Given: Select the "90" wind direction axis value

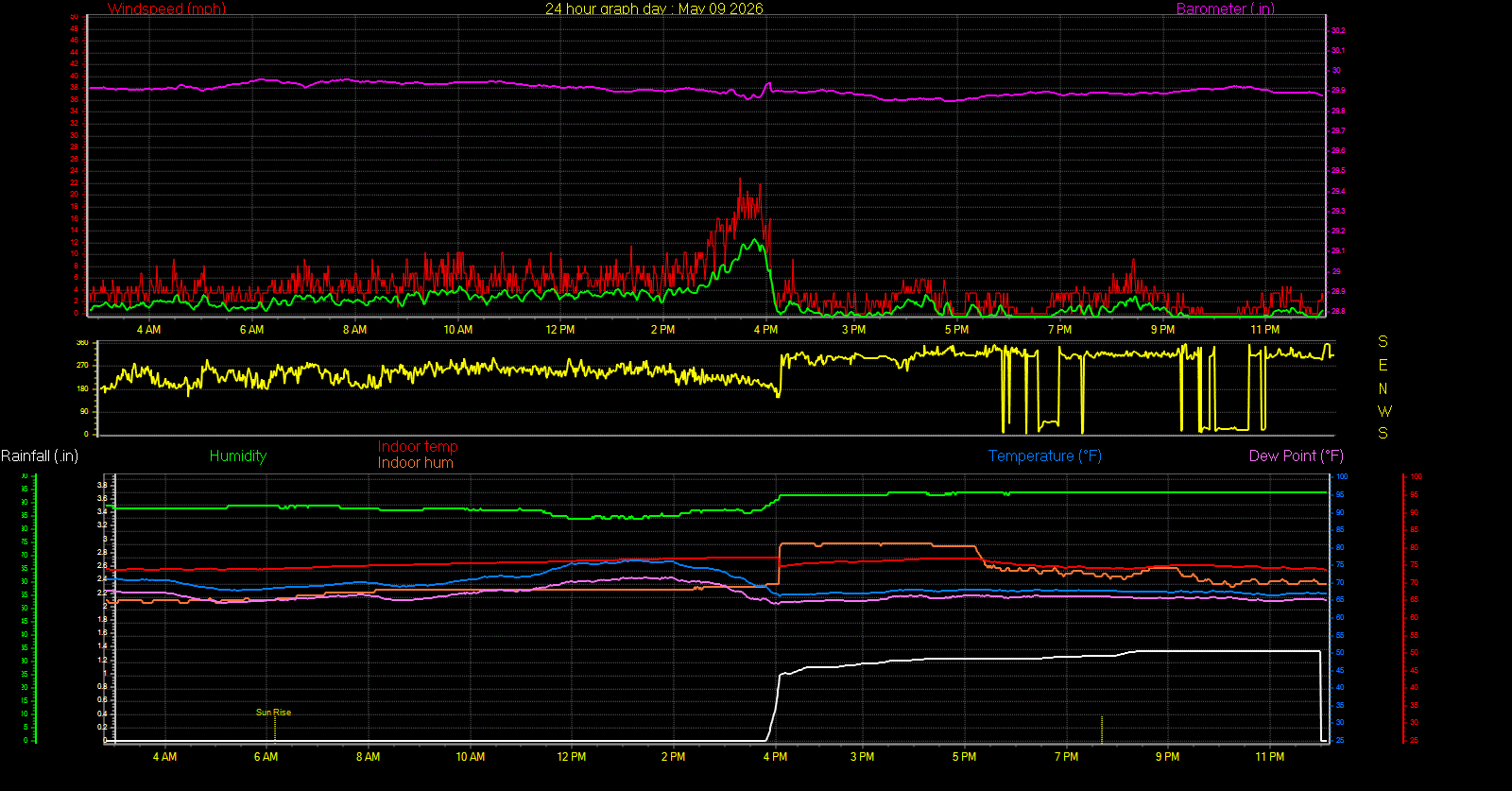Looking at the screenshot, I should [x=84, y=411].
